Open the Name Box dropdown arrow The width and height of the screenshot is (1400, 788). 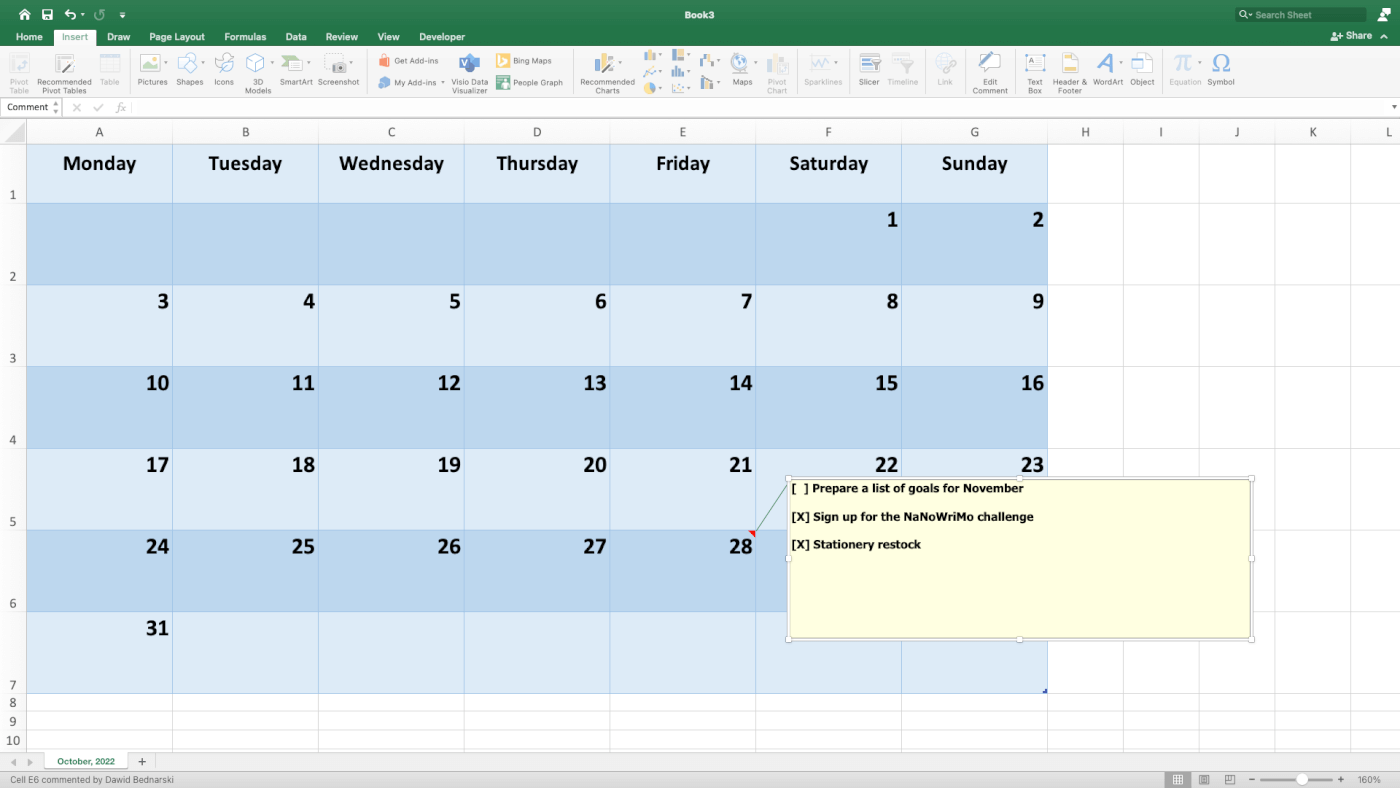56,106
